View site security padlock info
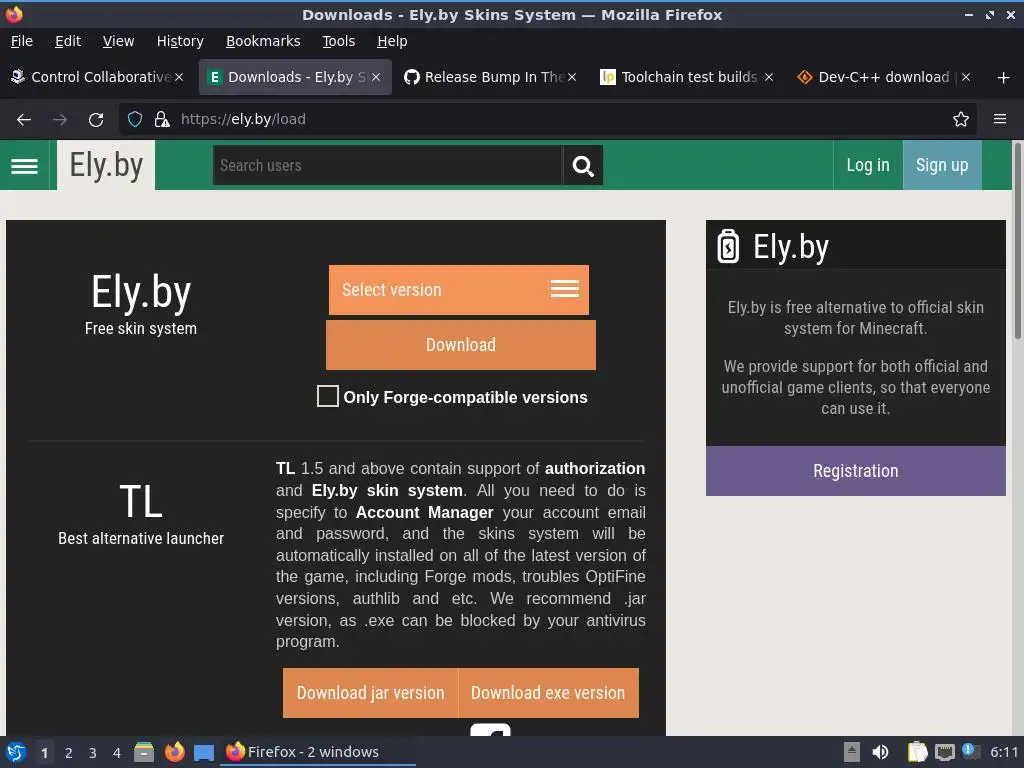Image resolution: width=1024 pixels, height=768 pixels. click(x=161, y=120)
